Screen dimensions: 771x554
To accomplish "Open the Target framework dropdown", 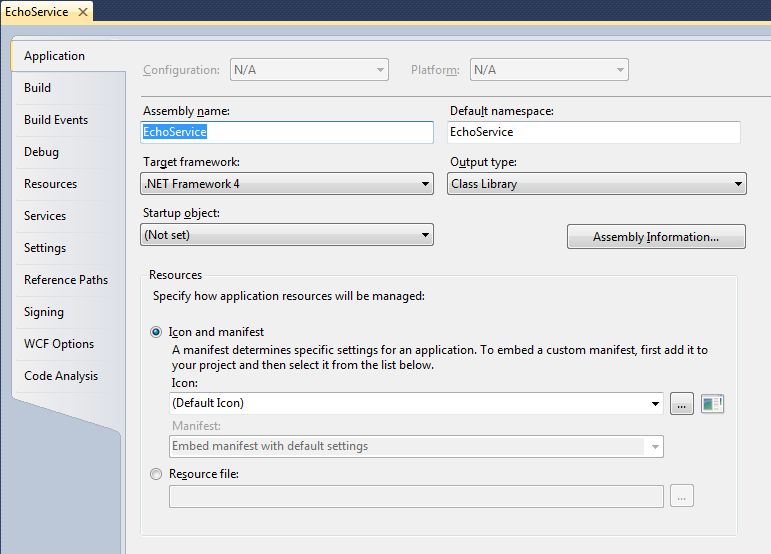I will pyautogui.click(x=287, y=184).
